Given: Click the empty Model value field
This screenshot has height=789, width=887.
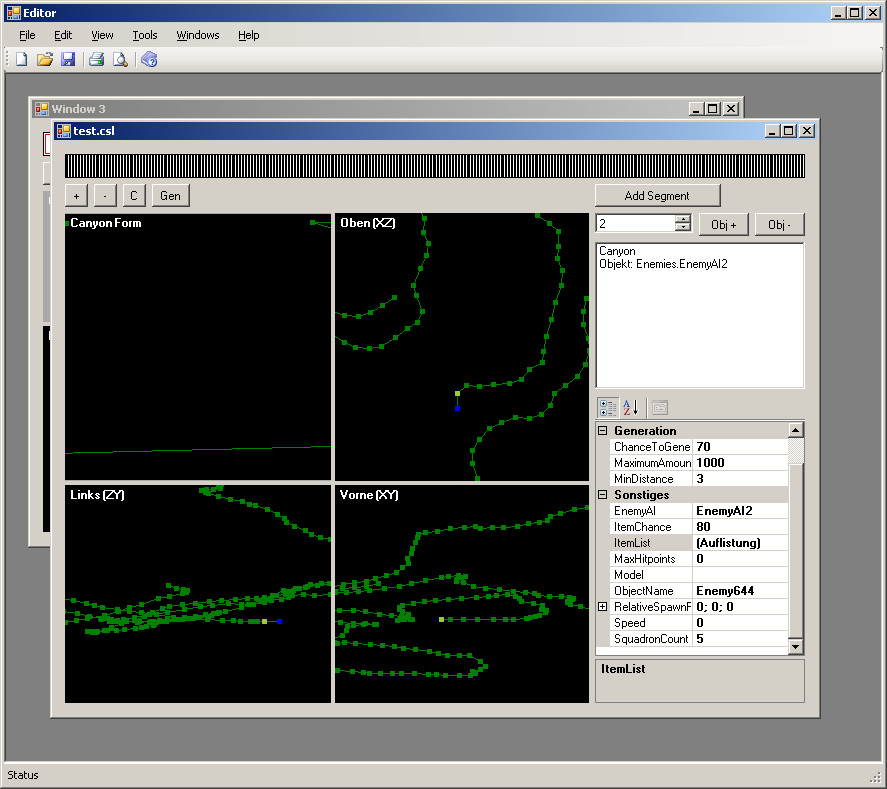Looking at the screenshot, I should (740, 575).
